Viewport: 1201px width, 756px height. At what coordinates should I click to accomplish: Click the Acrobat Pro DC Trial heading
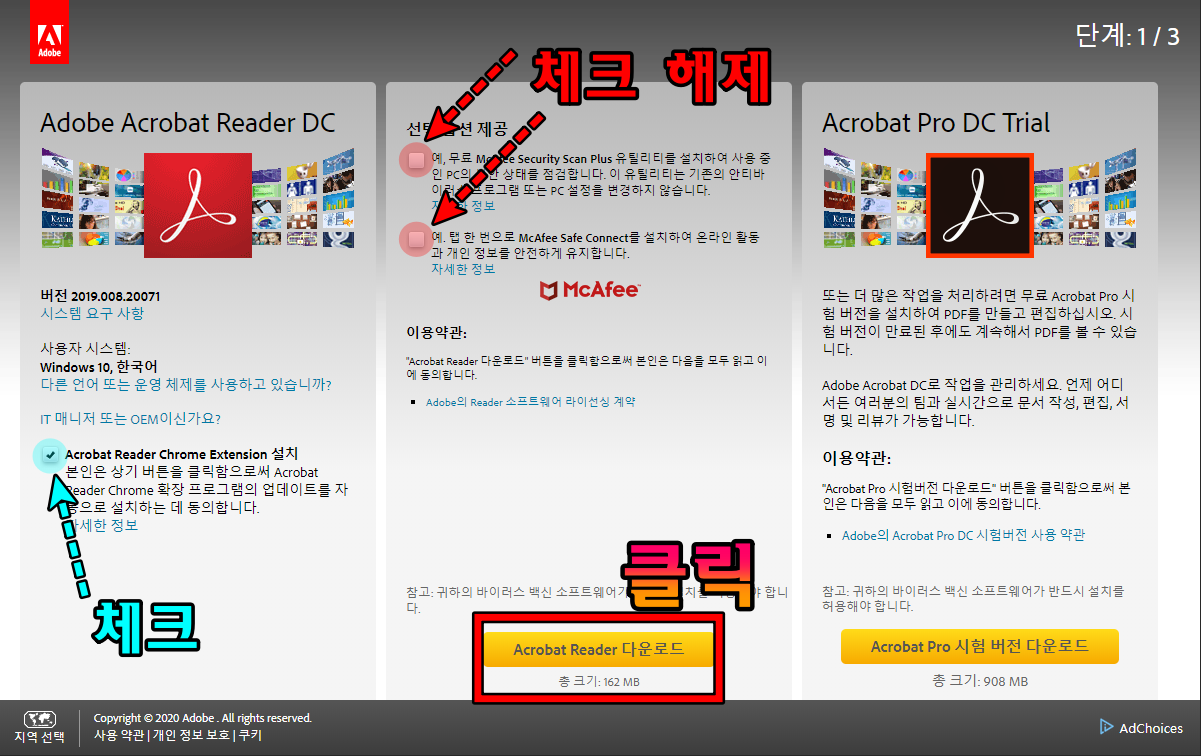[x=936, y=123]
